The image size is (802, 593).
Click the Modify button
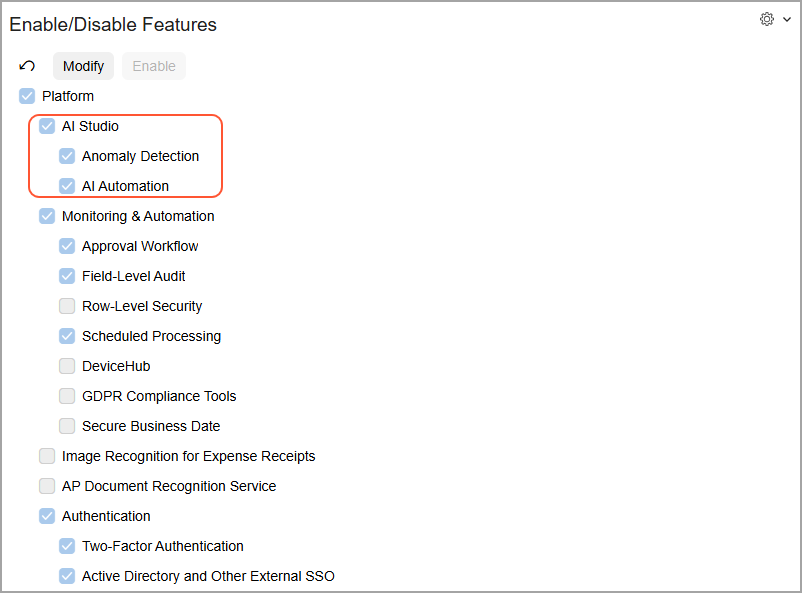[x=83, y=66]
